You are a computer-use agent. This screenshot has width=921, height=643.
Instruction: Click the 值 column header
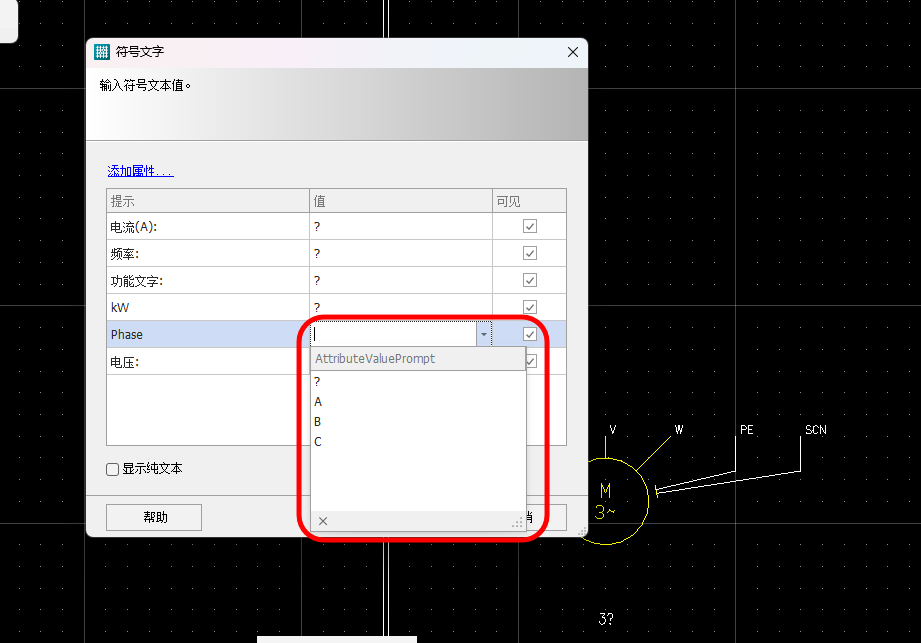[x=400, y=201]
